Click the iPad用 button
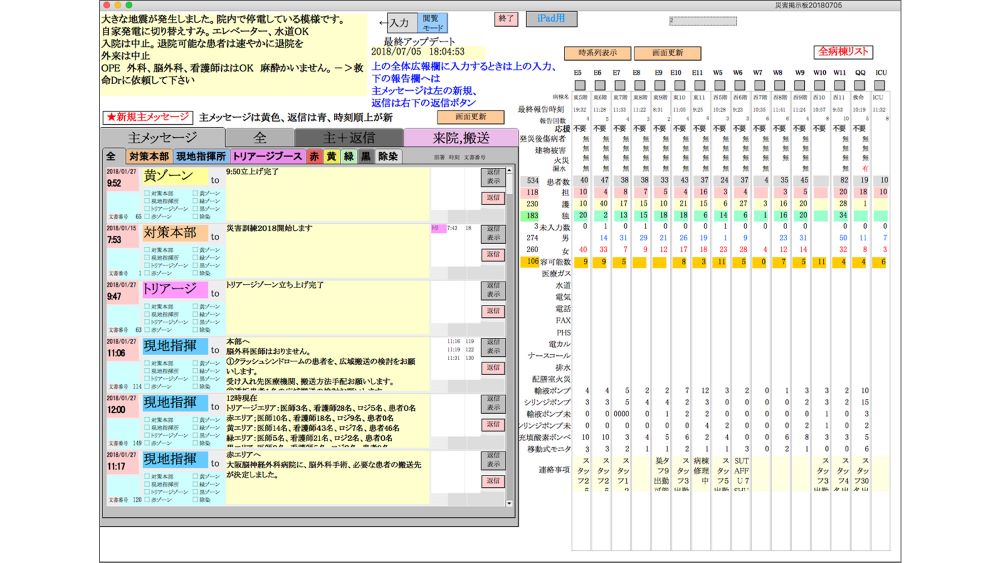Image resolution: width=1000 pixels, height=563 pixels. click(x=552, y=19)
